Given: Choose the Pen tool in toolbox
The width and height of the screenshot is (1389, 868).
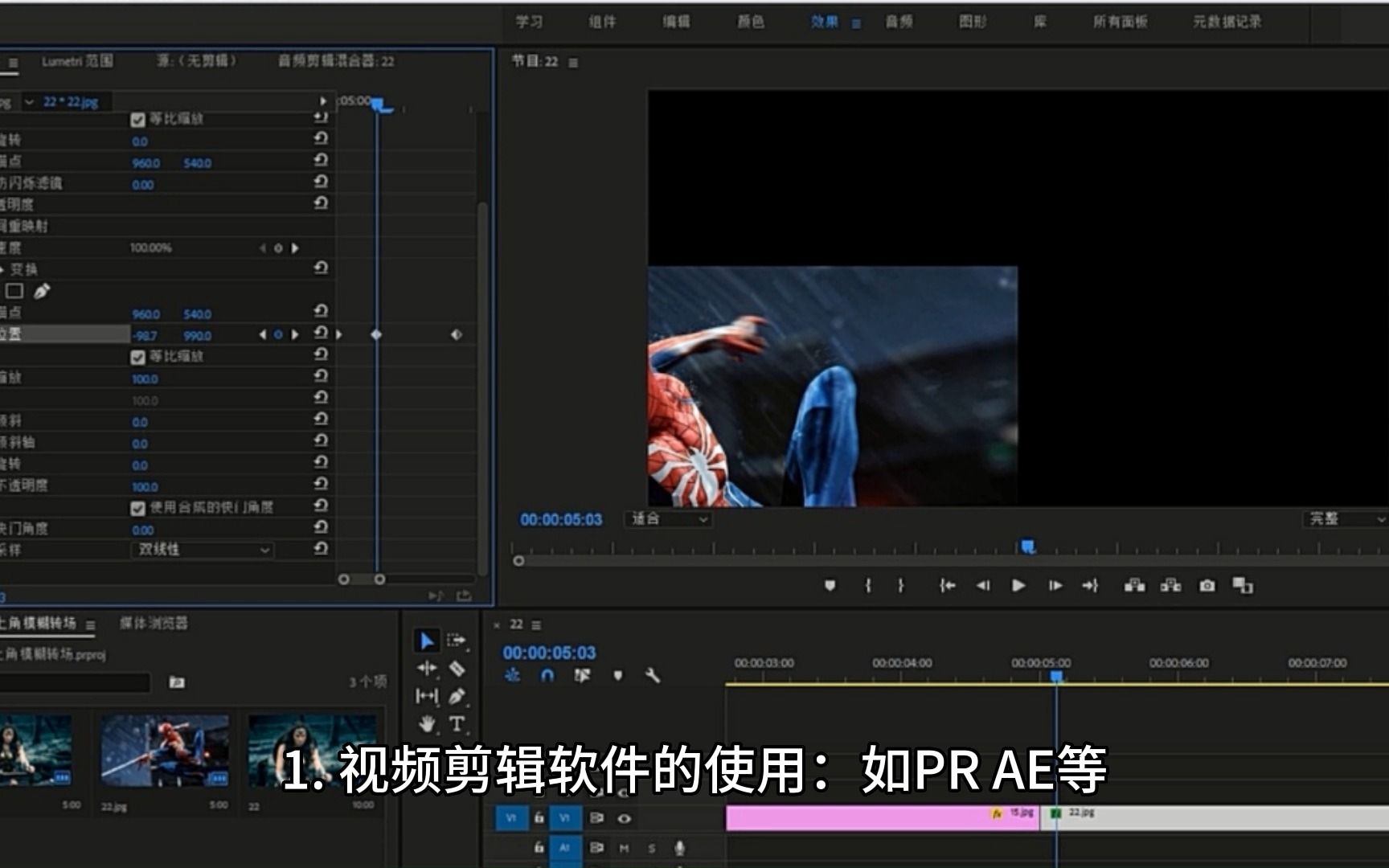Looking at the screenshot, I should pyautogui.click(x=457, y=696).
